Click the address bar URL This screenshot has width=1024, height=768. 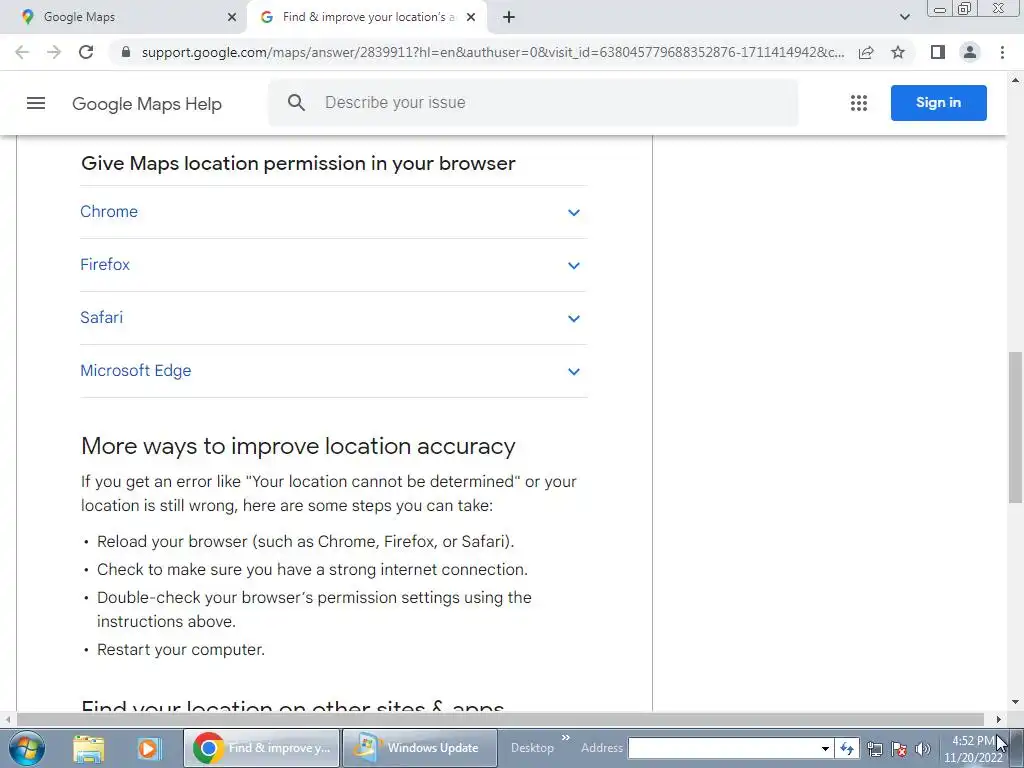pyautogui.click(x=492, y=52)
